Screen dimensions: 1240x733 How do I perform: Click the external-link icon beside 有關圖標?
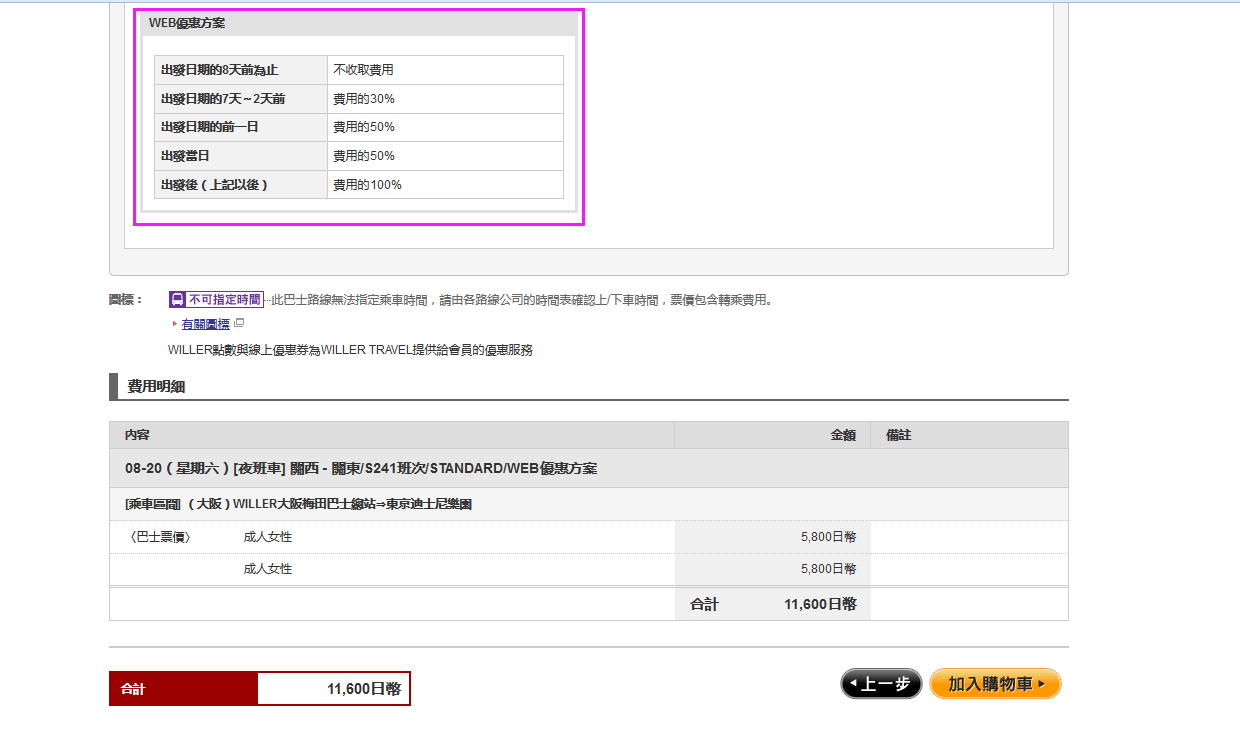239,323
